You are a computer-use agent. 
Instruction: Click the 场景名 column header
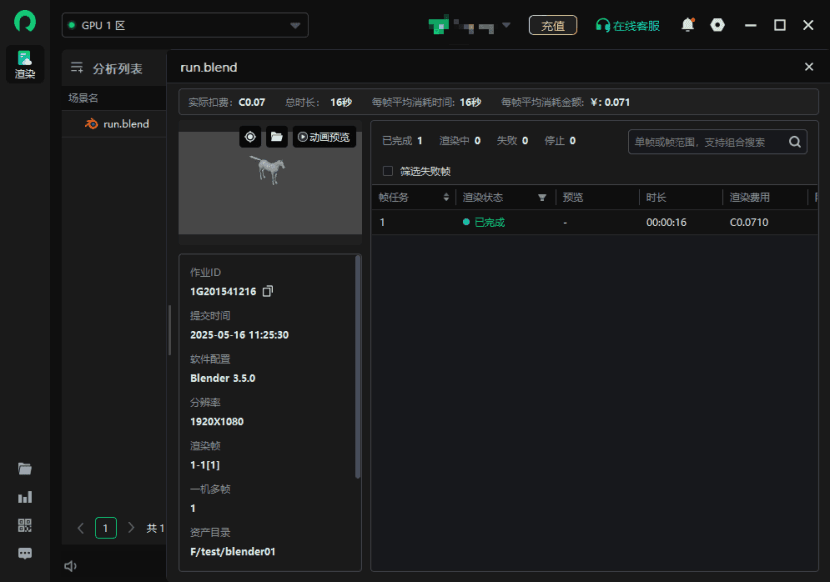[83, 98]
